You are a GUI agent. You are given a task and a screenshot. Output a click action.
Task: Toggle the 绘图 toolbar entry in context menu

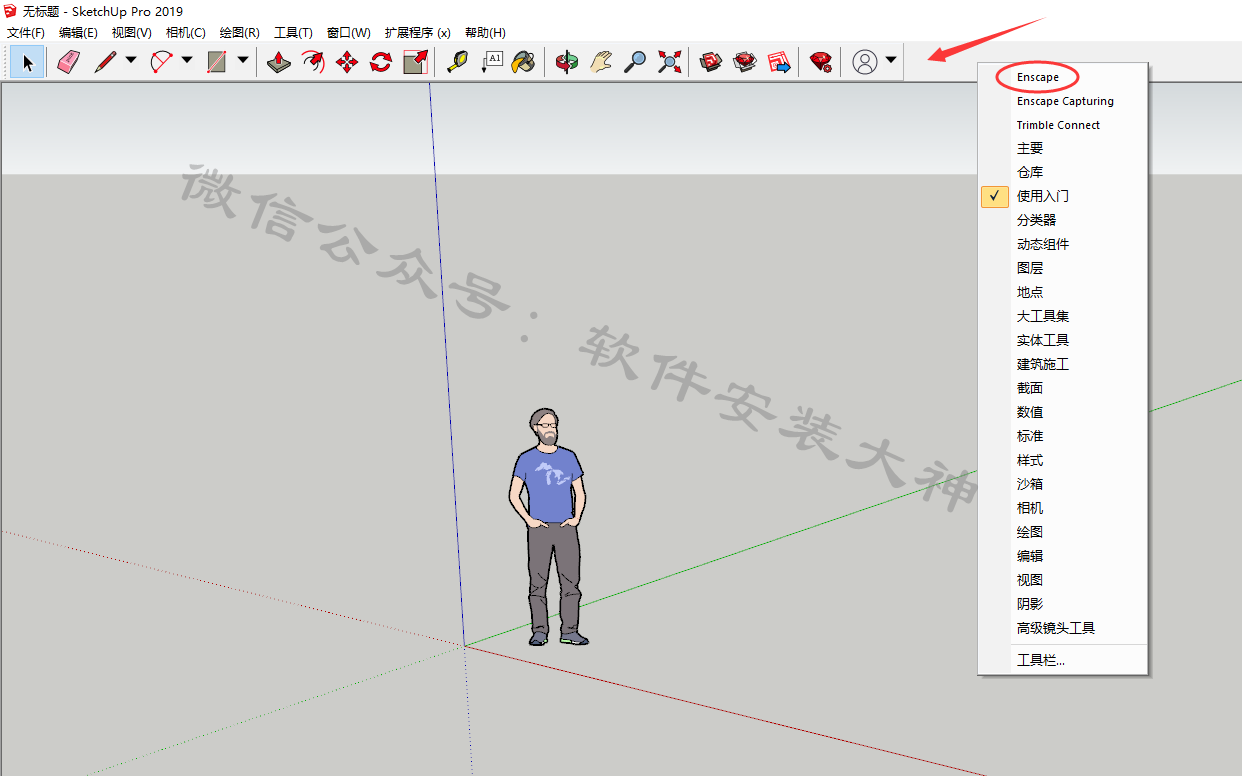[x=1063, y=532]
